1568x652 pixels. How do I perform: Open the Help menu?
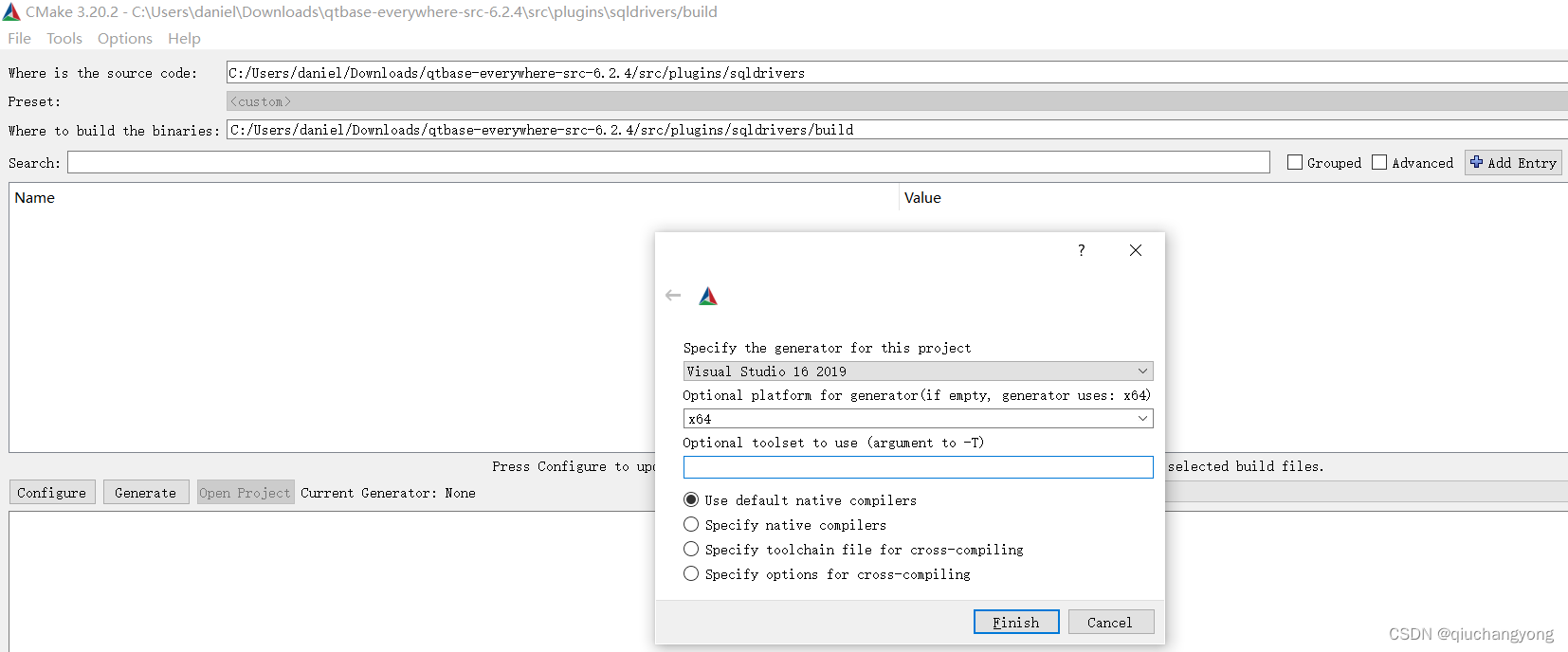[x=184, y=38]
